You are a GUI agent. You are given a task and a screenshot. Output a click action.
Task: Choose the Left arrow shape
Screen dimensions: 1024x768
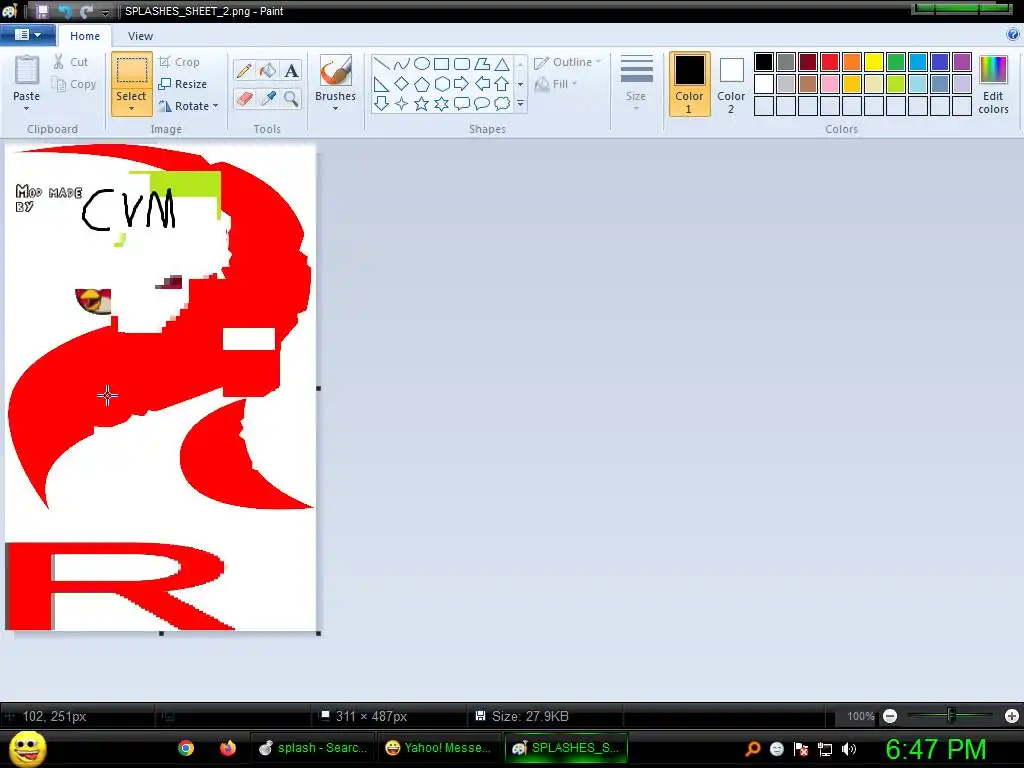click(482, 84)
